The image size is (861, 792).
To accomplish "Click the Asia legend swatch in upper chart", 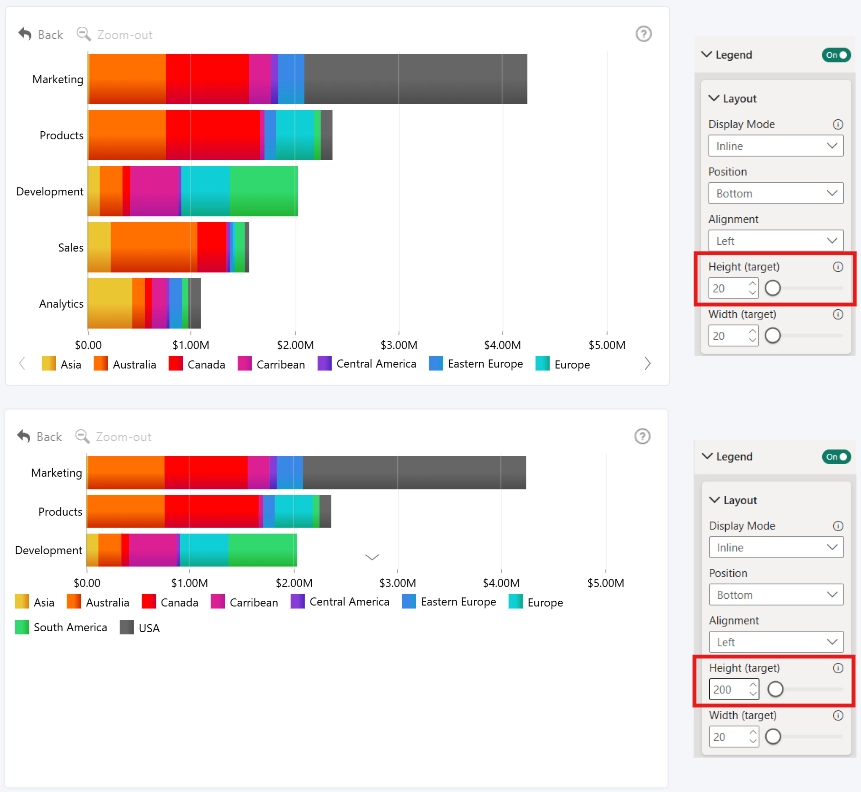I will [x=49, y=364].
